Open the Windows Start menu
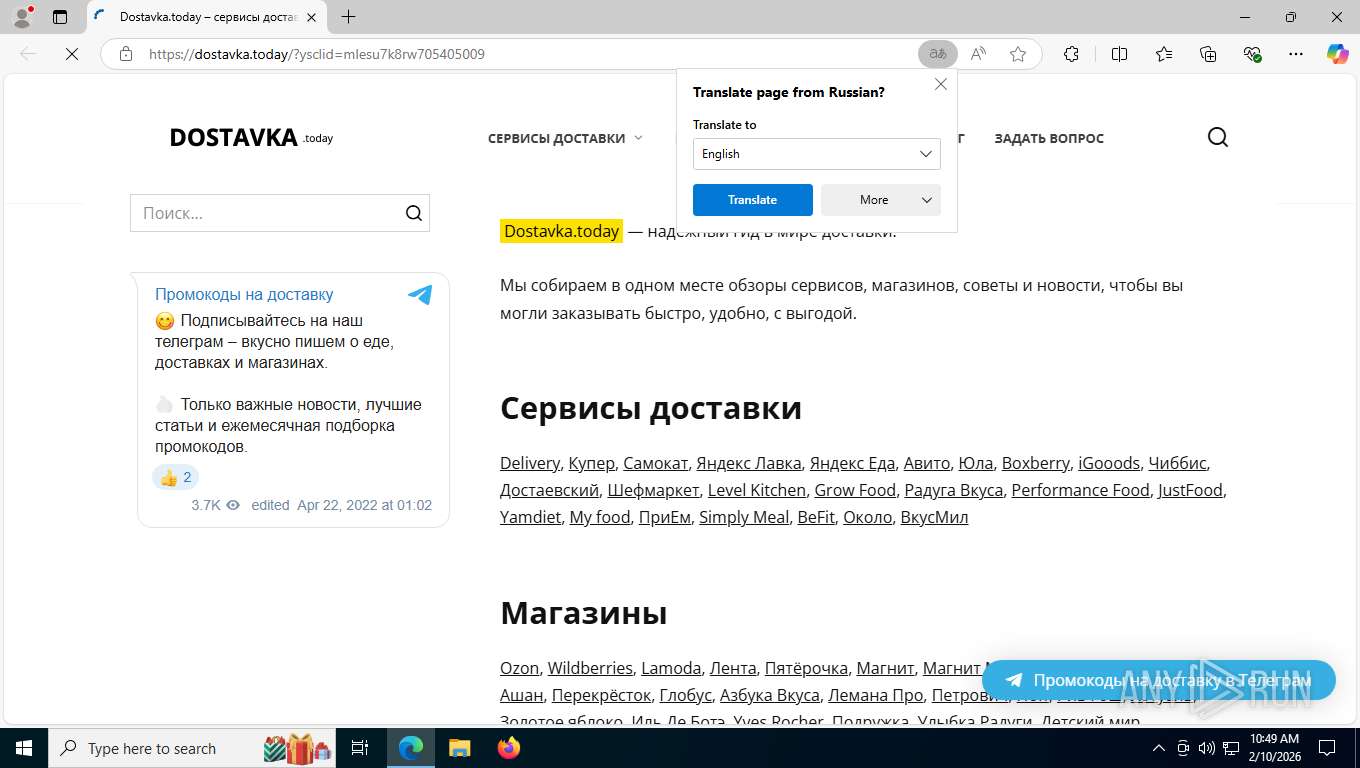 (x=23, y=748)
